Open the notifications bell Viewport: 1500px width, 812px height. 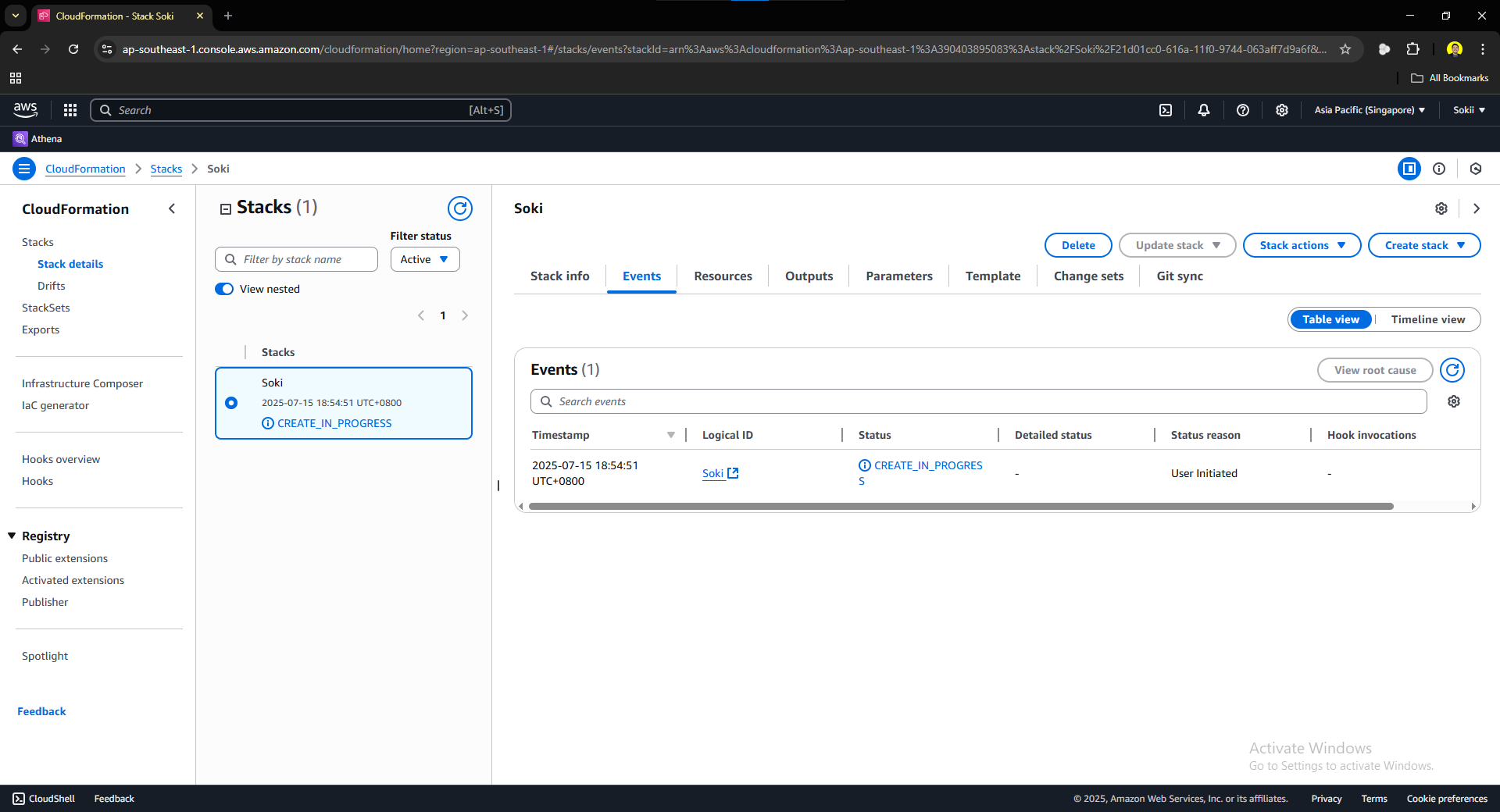point(1203,110)
